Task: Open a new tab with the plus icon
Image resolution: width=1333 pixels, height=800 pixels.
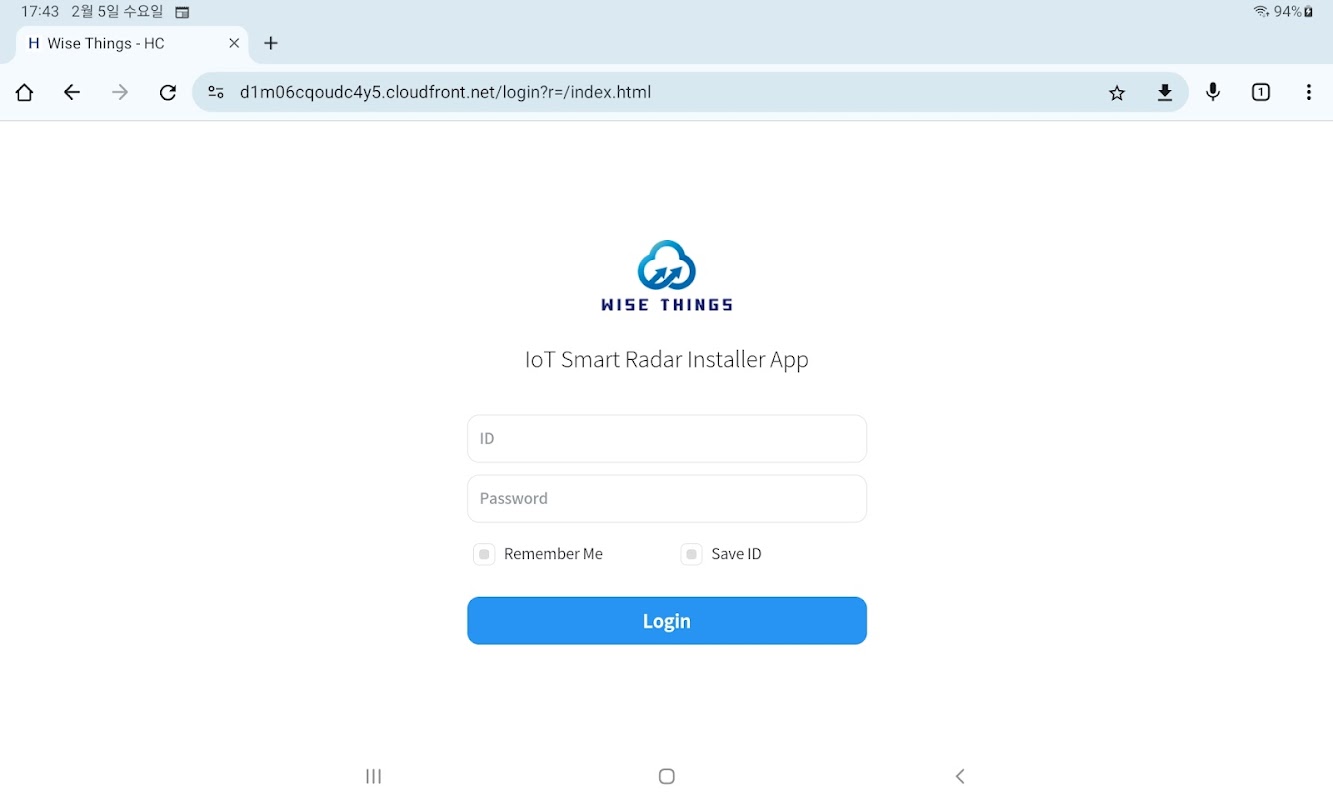Action: click(x=271, y=43)
